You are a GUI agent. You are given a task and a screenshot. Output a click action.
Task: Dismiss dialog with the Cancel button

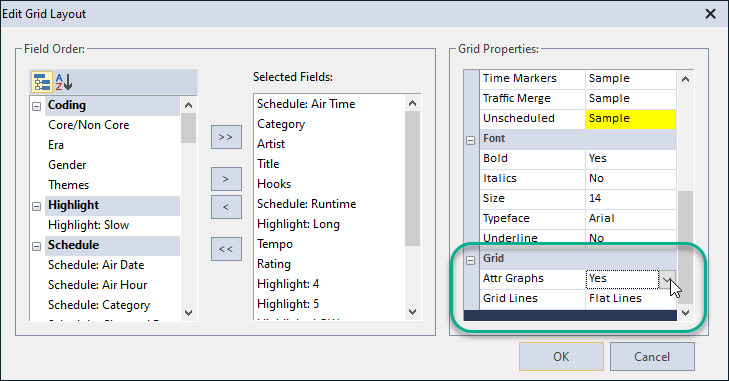pos(652,357)
